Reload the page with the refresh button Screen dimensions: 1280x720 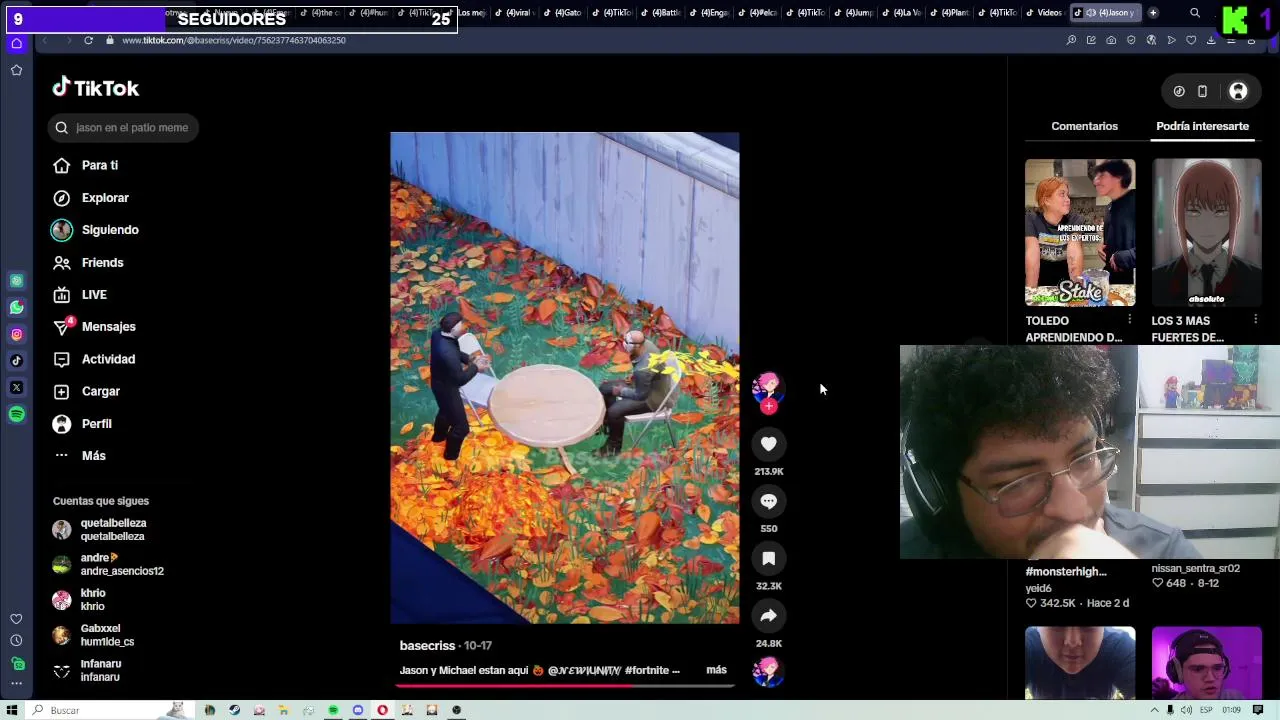tap(88, 40)
